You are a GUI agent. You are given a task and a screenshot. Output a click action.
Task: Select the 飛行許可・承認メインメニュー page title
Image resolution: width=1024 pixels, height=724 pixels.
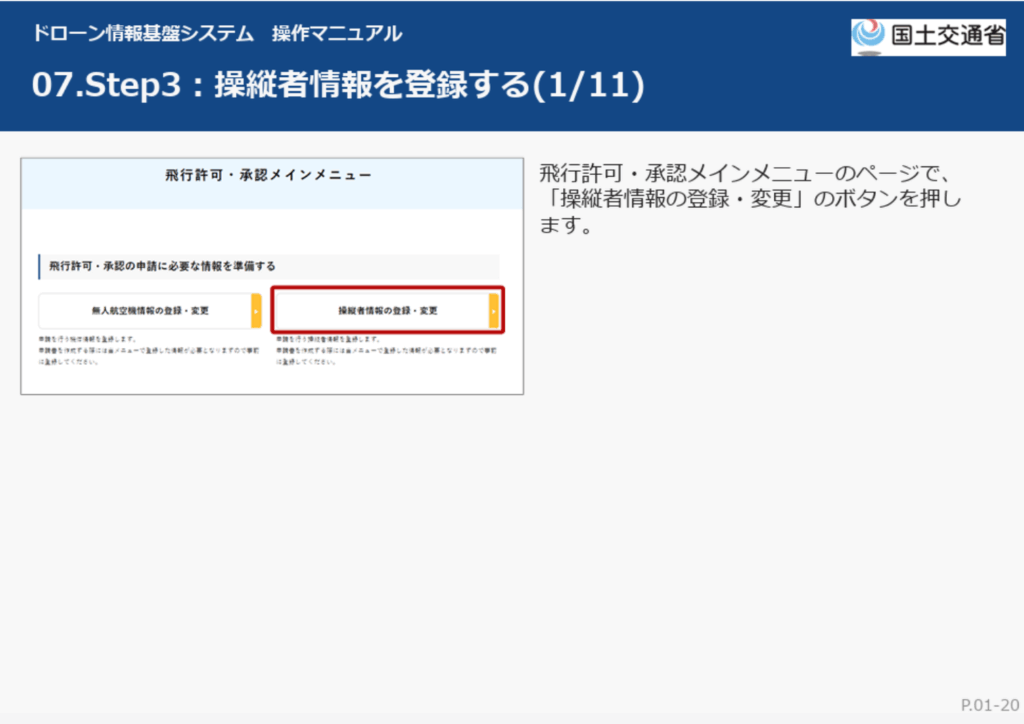coord(268,175)
